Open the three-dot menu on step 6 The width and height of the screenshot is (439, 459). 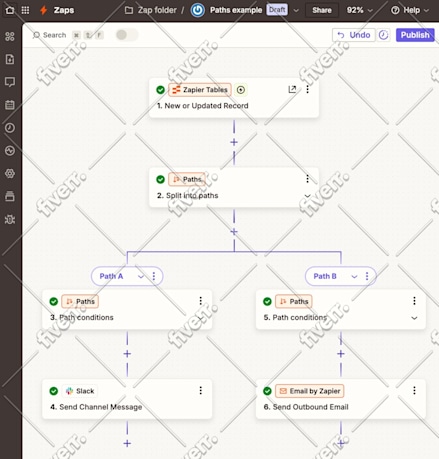click(x=414, y=391)
